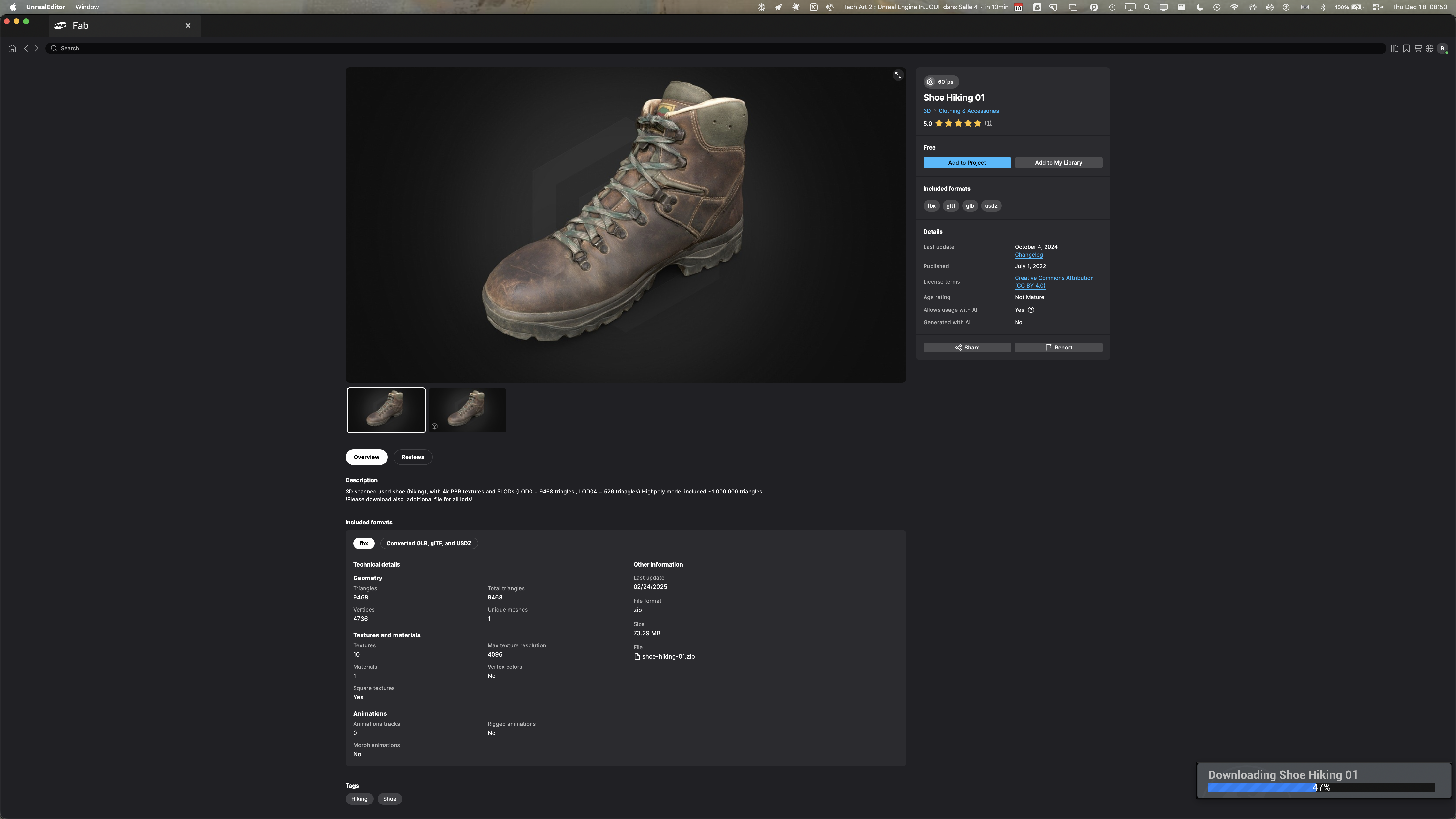Image resolution: width=1456 pixels, height=819 pixels.
Task: Go to 3D category breadcrumb
Action: tap(927, 111)
